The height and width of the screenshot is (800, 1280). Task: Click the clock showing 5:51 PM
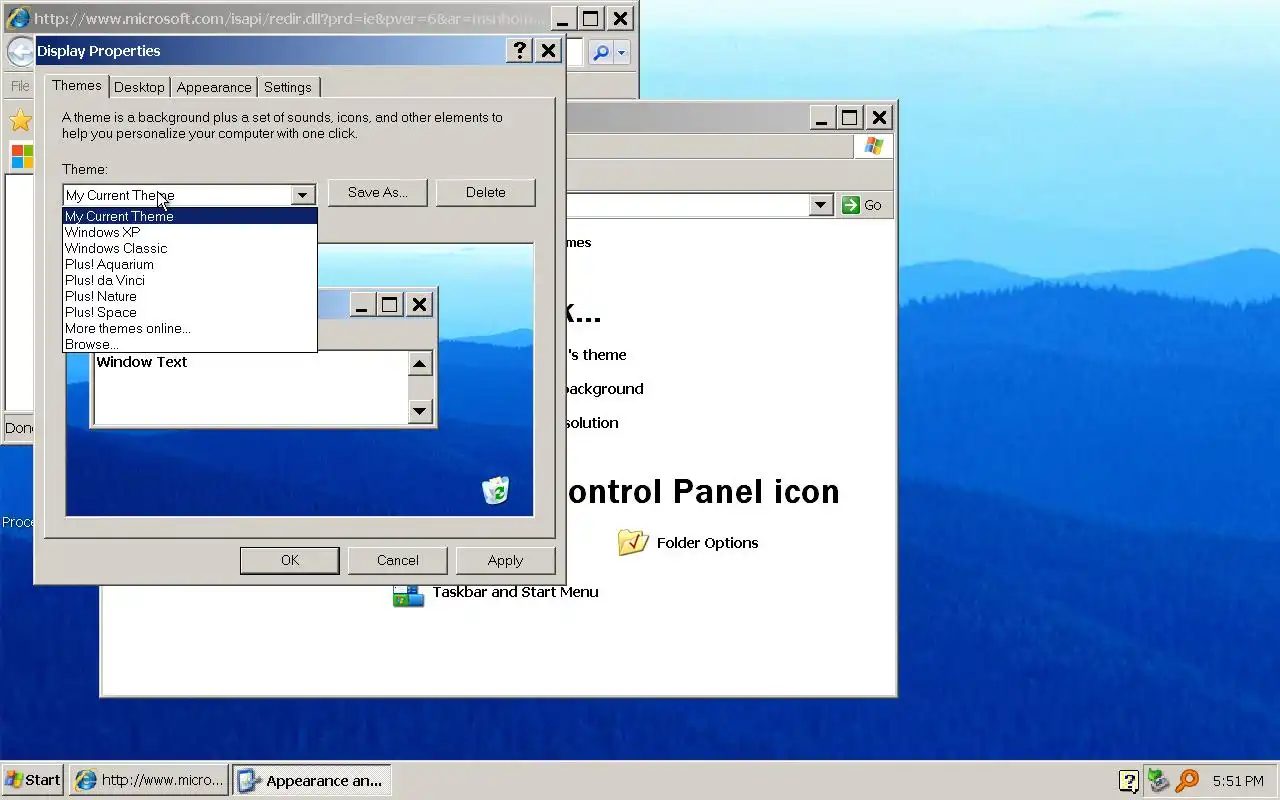click(x=1238, y=781)
